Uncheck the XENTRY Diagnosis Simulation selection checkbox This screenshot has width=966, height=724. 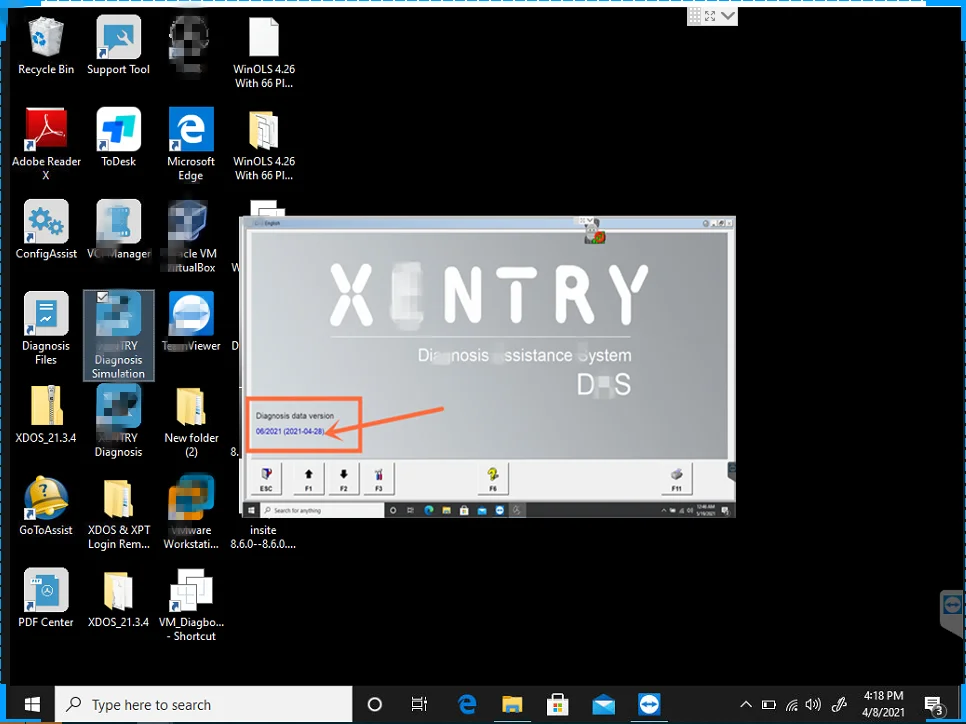(102, 298)
